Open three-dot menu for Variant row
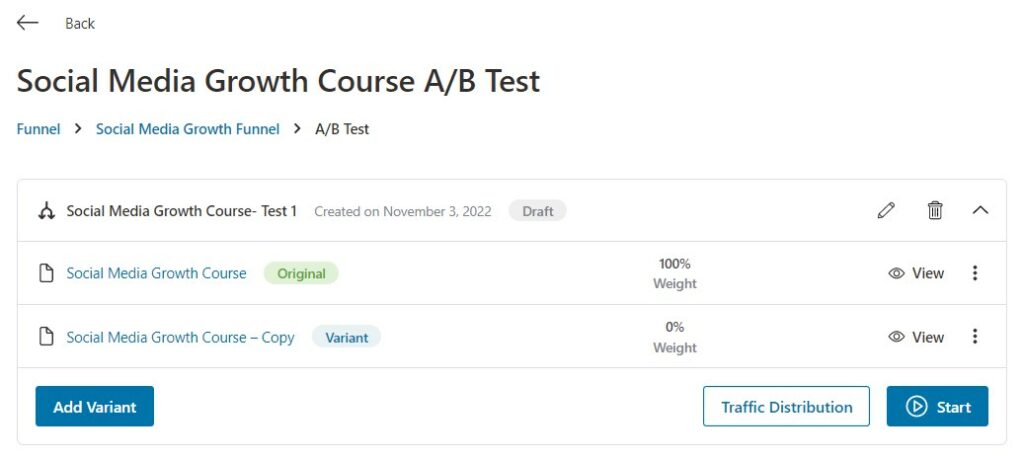Screen dimensions: 1024x460 (x=975, y=337)
